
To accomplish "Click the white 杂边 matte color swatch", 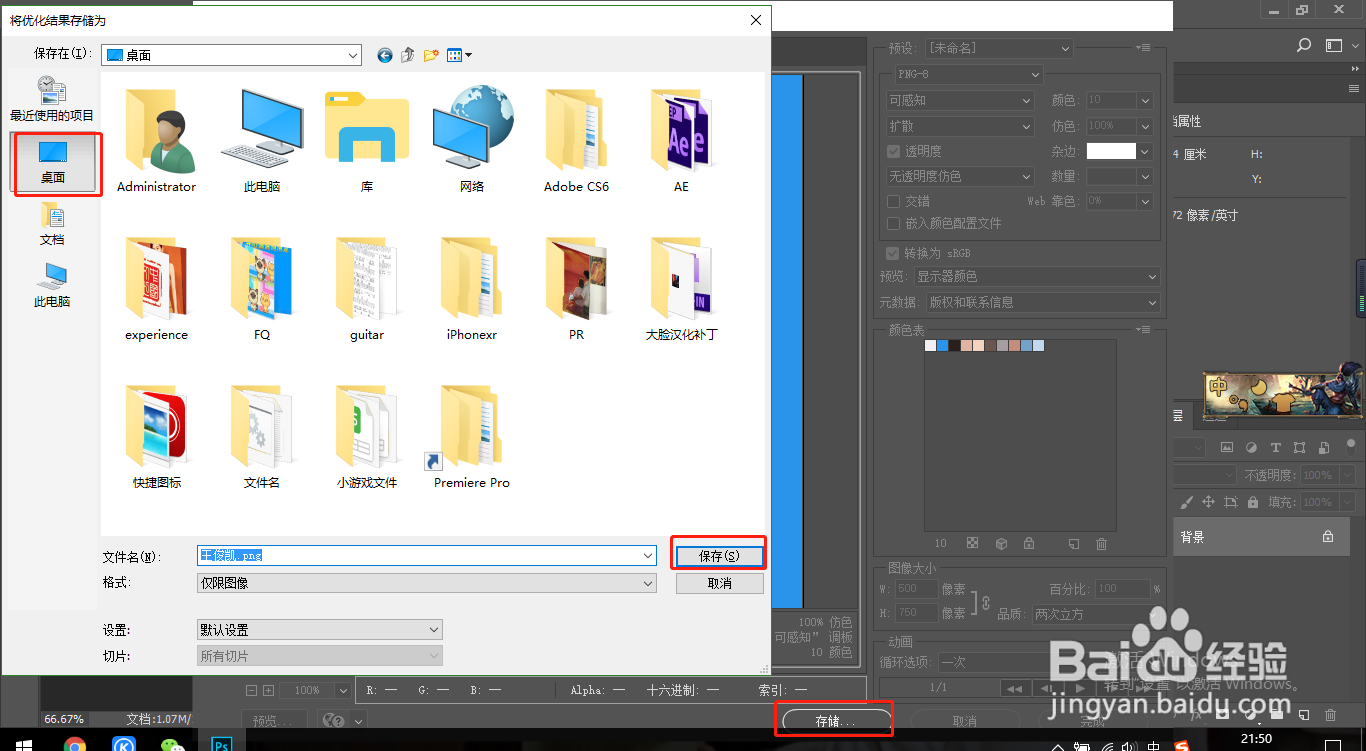I will tap(1111, 151).
